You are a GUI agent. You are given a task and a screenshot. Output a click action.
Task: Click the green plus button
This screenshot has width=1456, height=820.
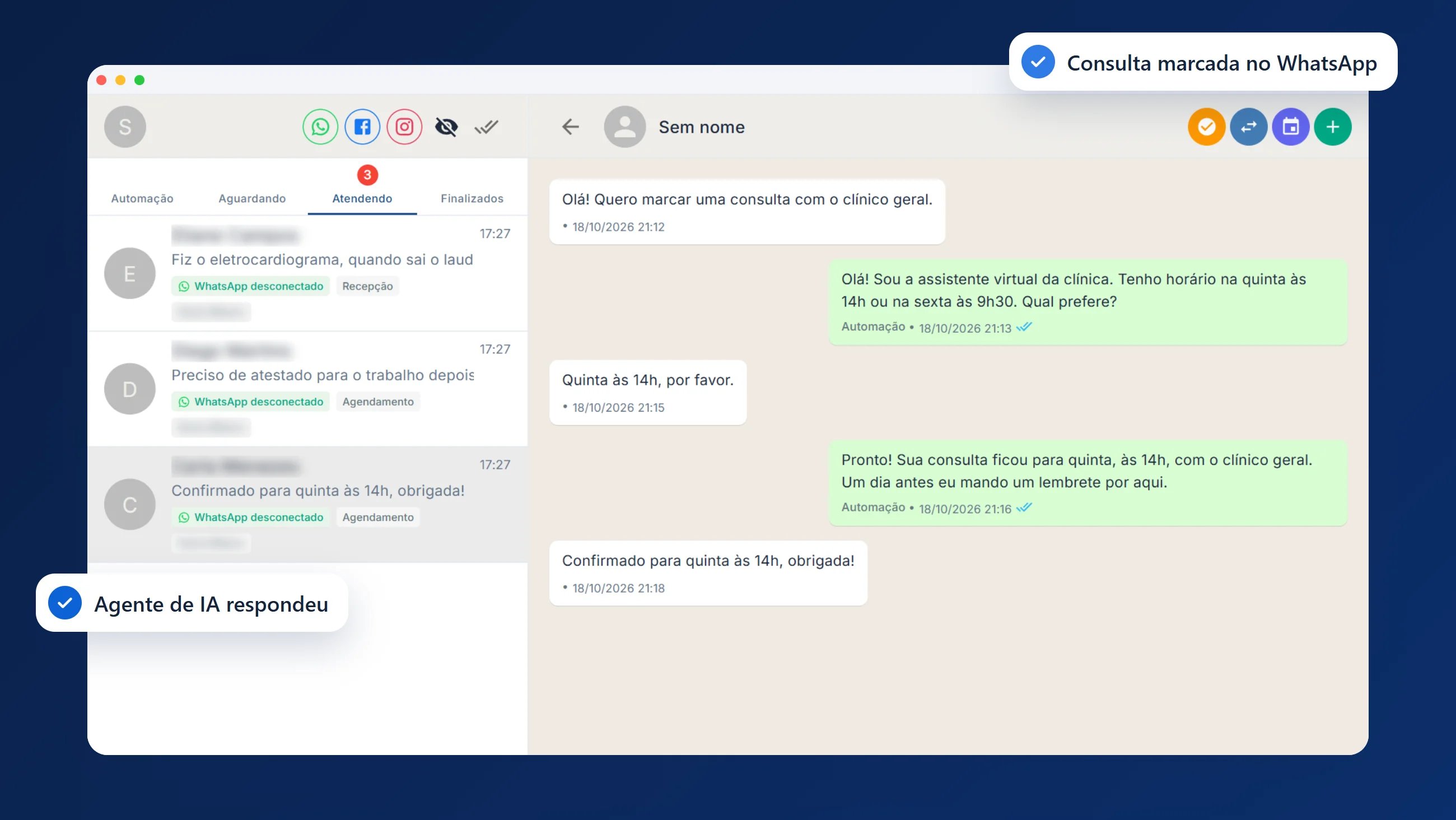tap(1332, 127)
